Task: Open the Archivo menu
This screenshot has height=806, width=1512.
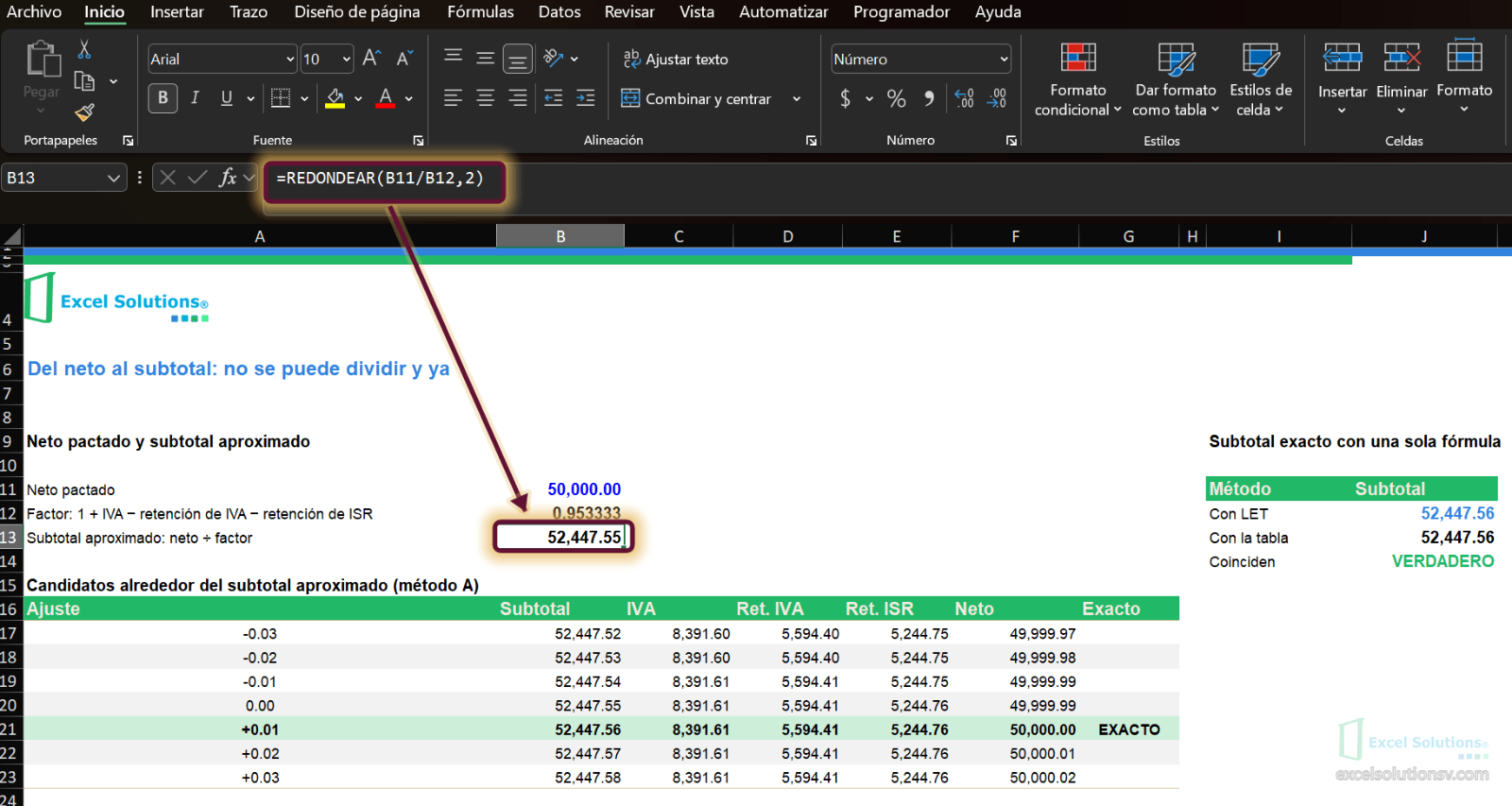Action: pos(34,12)
